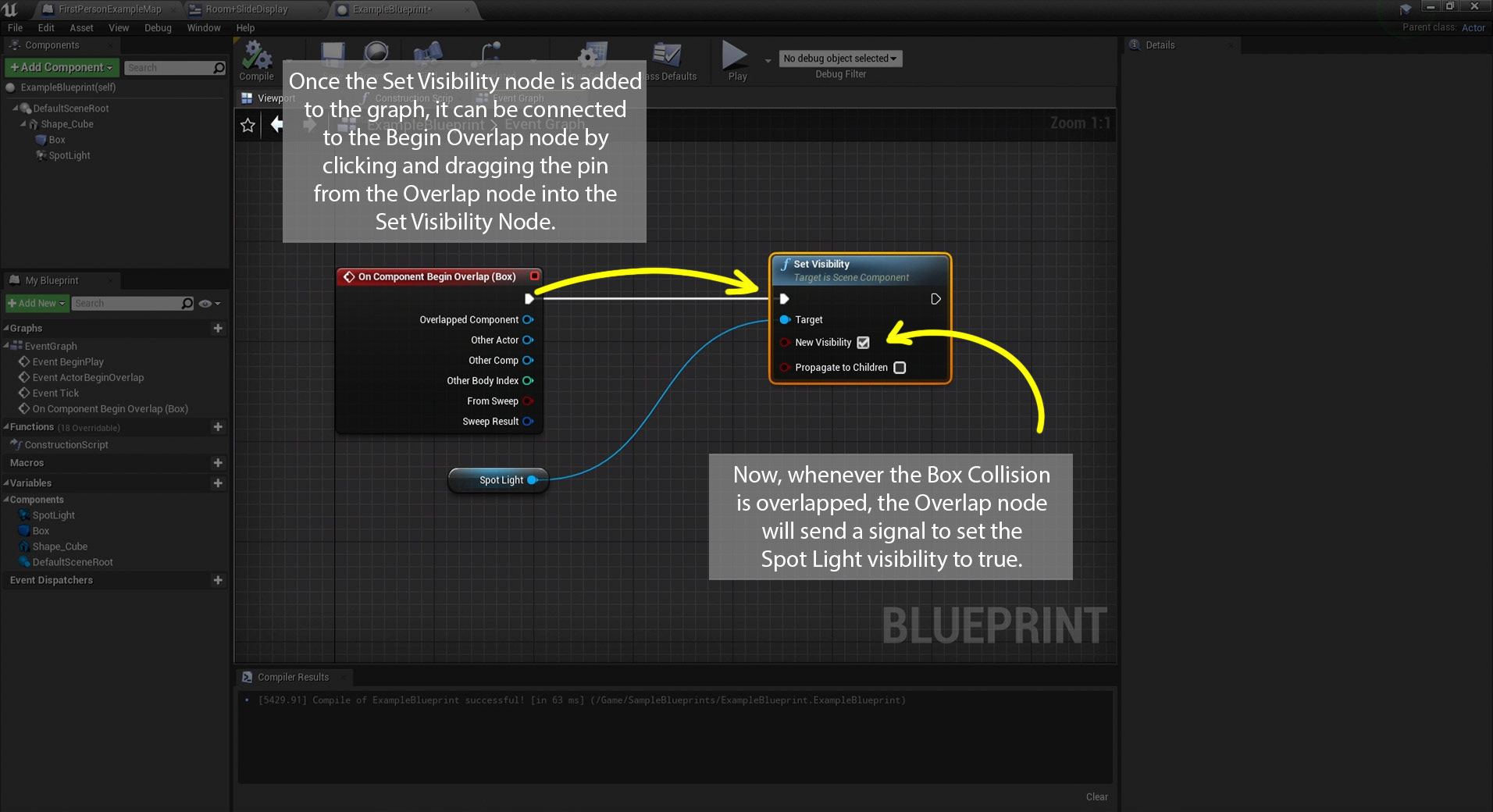Image resolution: width=1493 pixels, height=812 pixels.
Task: Select the Spot Light variable node
Action: [x=498, y=479]
